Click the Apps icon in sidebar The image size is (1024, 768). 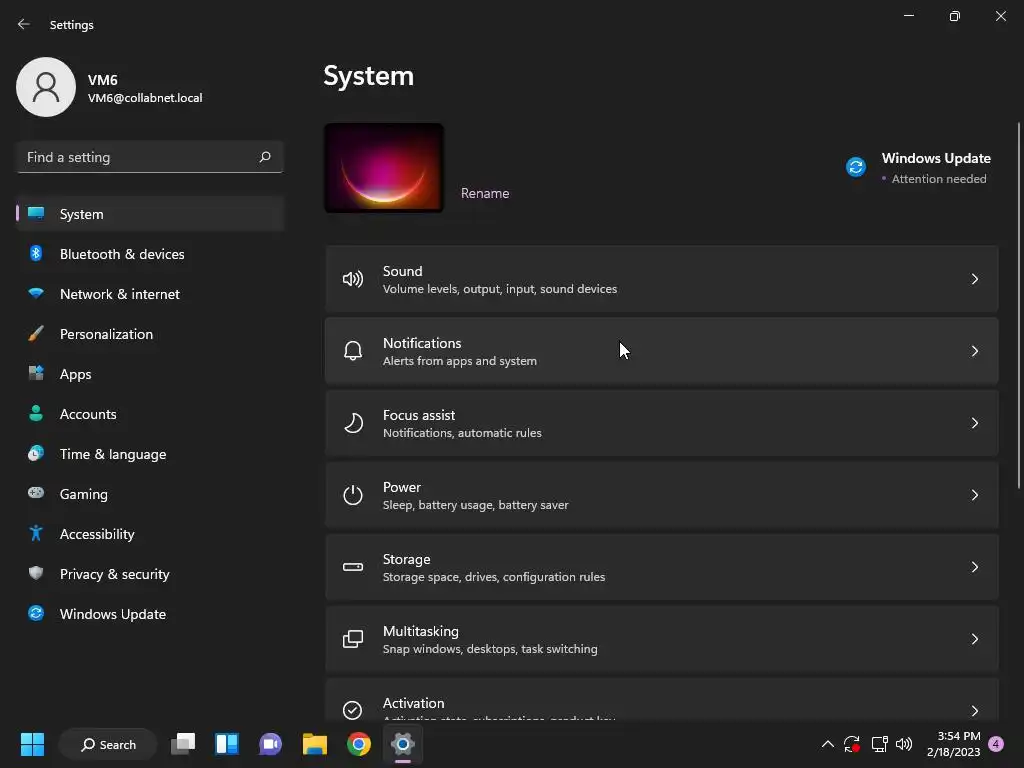36,374
